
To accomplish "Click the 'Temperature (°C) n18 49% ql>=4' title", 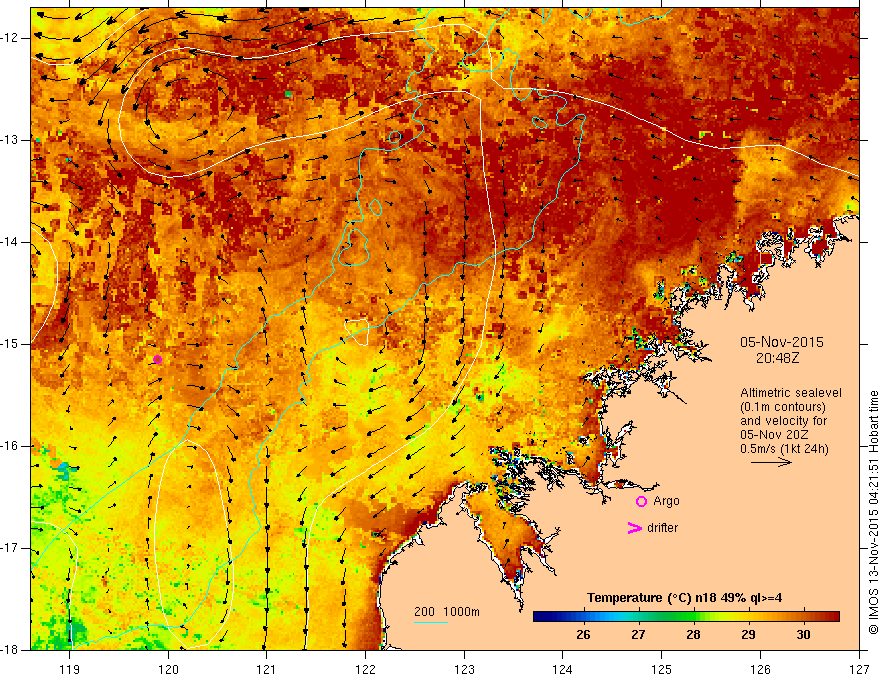I will point(684,598).
